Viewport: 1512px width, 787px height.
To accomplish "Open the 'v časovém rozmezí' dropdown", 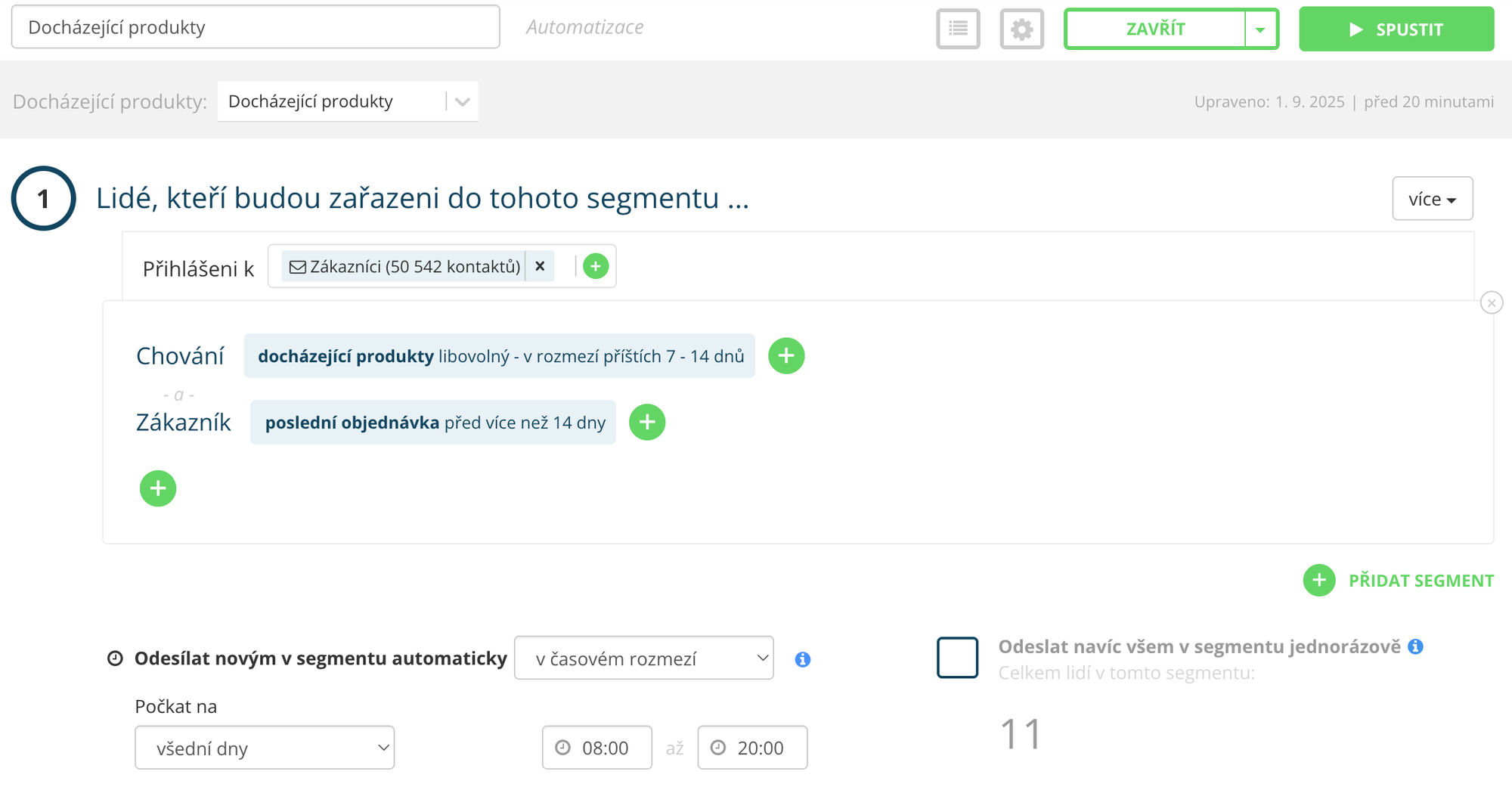I will (644, 658).
